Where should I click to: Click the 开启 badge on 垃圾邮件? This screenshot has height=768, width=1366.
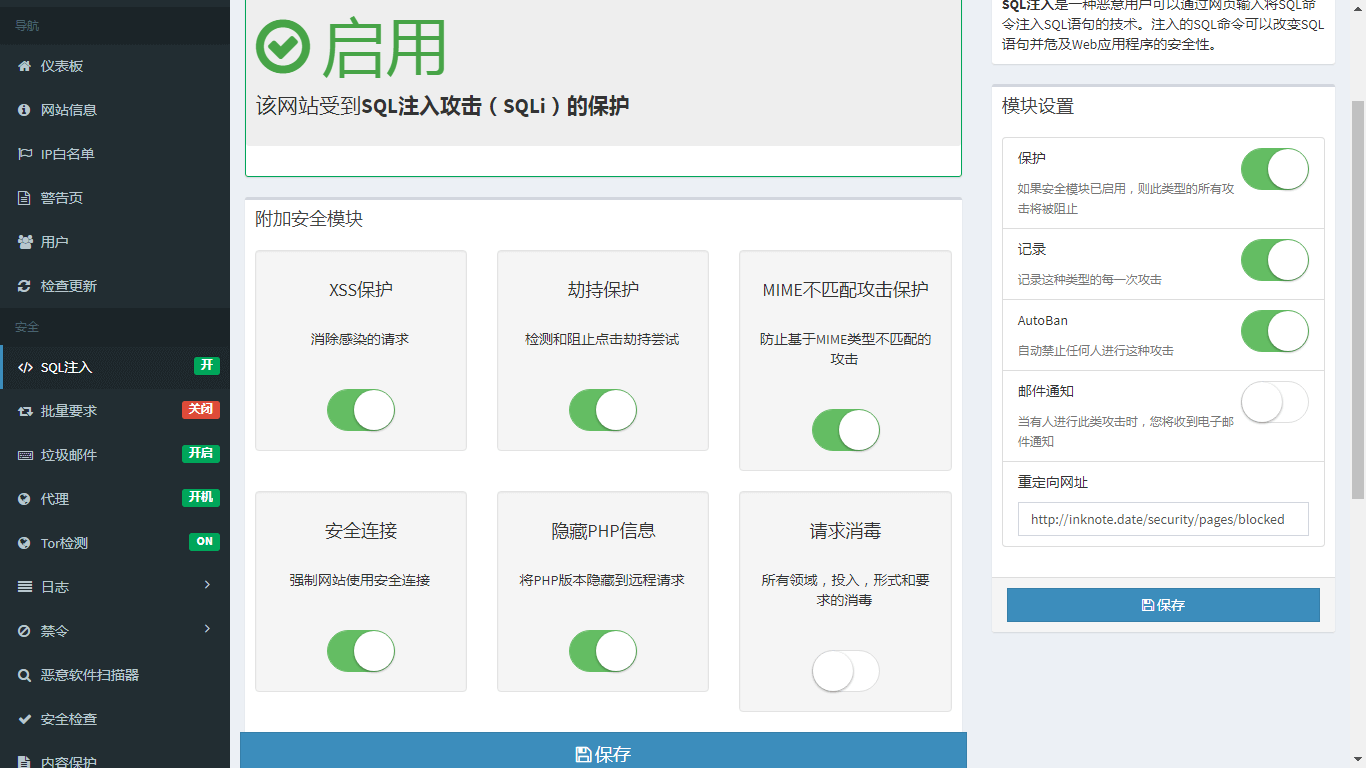(x=201, y=453)
